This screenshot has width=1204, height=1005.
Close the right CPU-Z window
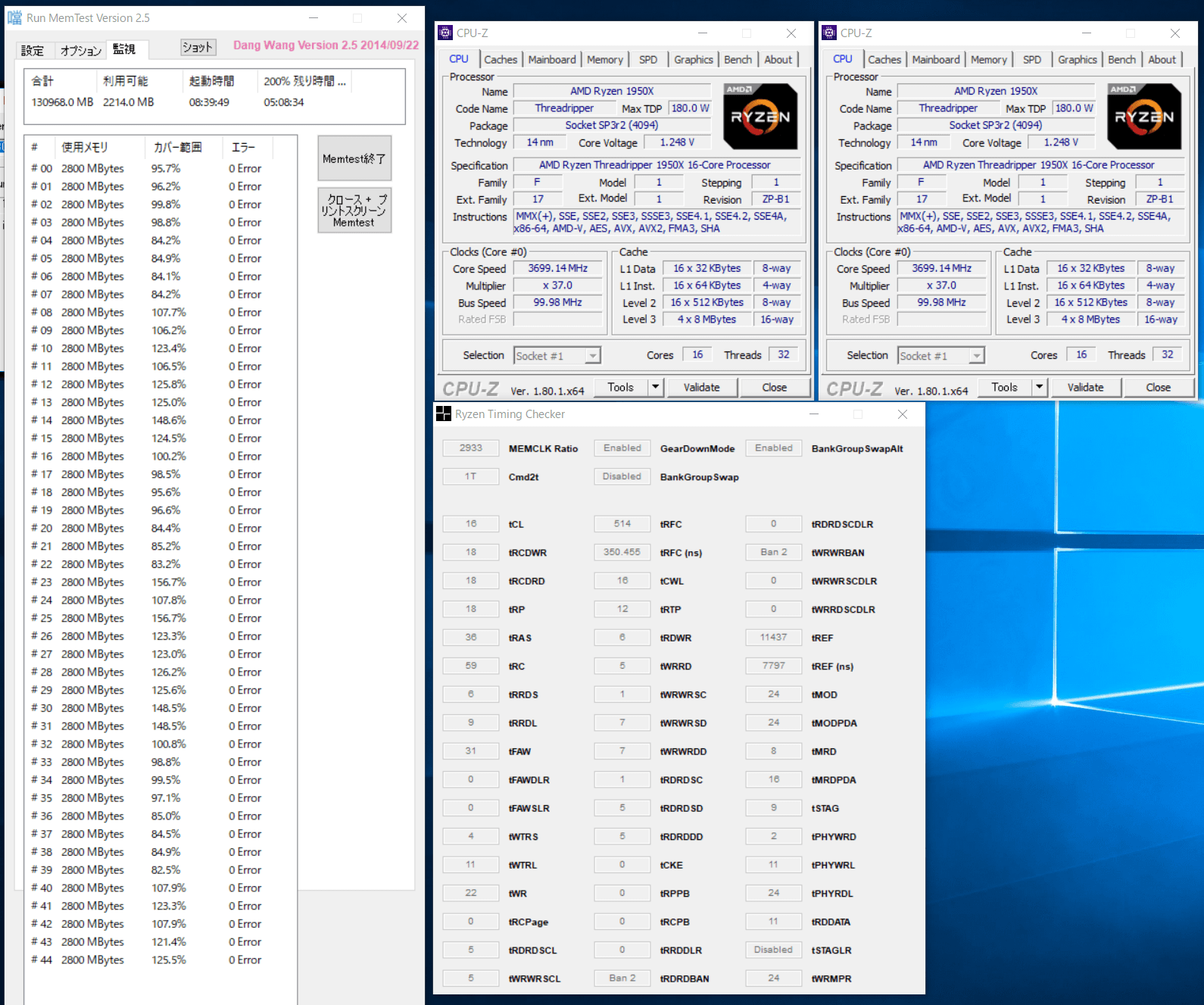click(x=1174, y=33)
